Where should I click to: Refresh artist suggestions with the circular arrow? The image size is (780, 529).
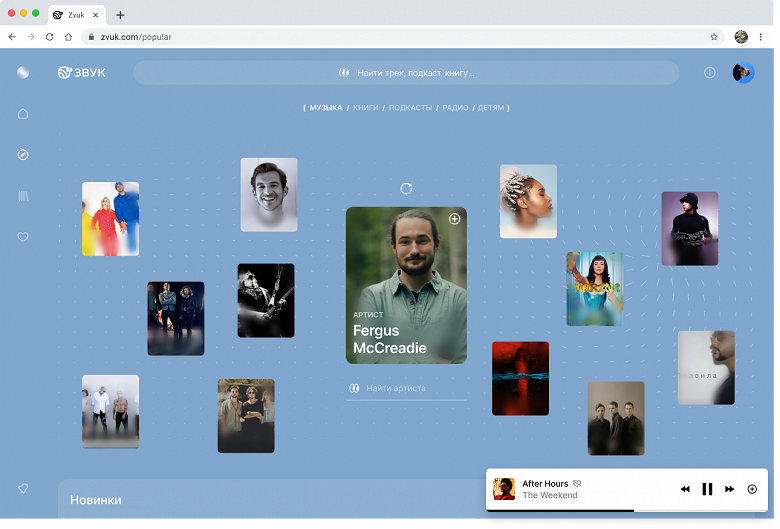tap(406, 188)
